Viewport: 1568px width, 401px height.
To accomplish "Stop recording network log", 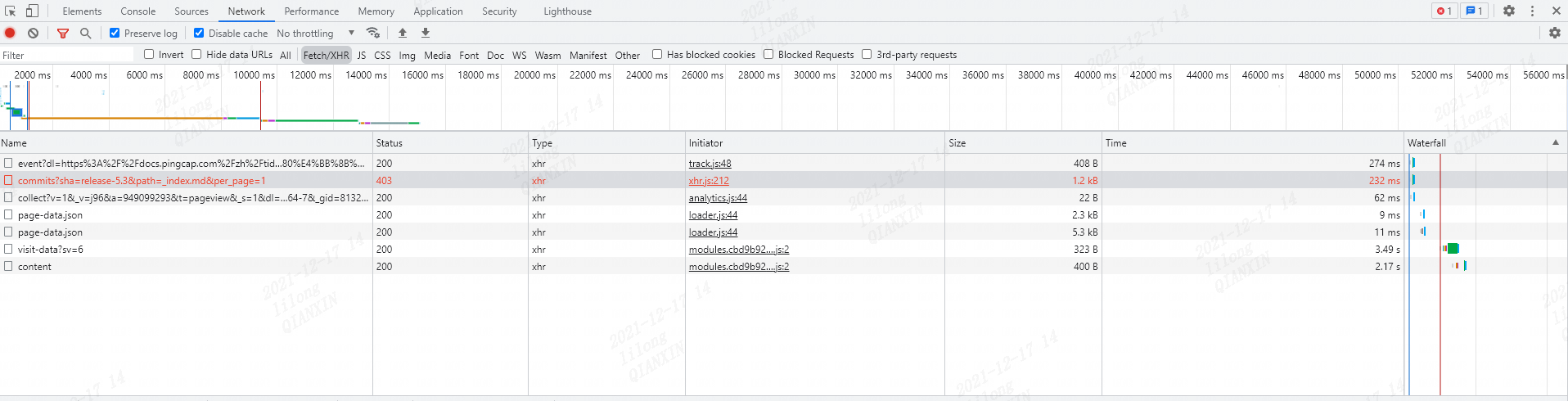I will point(10,33).
